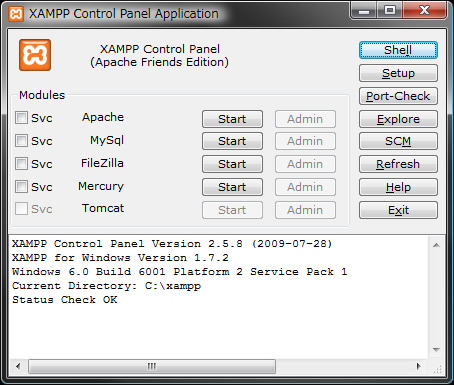Open the Mercury Admin button

305,187
